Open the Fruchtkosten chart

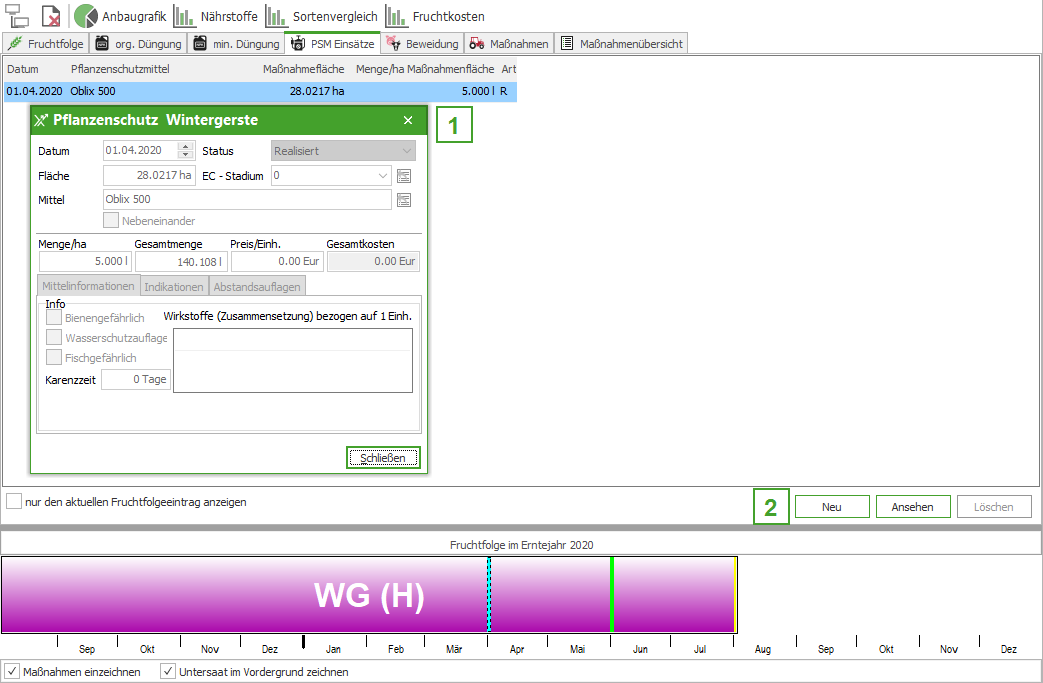(x=435, y=16)
